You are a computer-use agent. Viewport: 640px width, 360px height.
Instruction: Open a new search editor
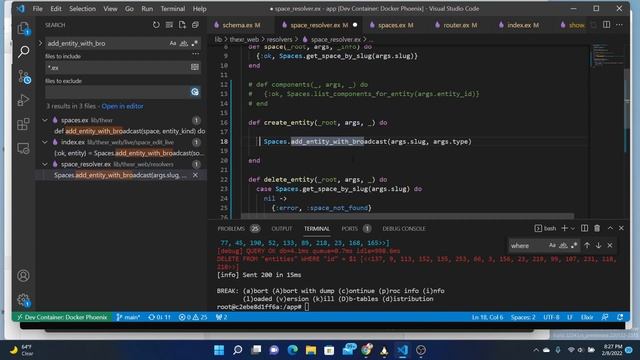pos(182,25)
